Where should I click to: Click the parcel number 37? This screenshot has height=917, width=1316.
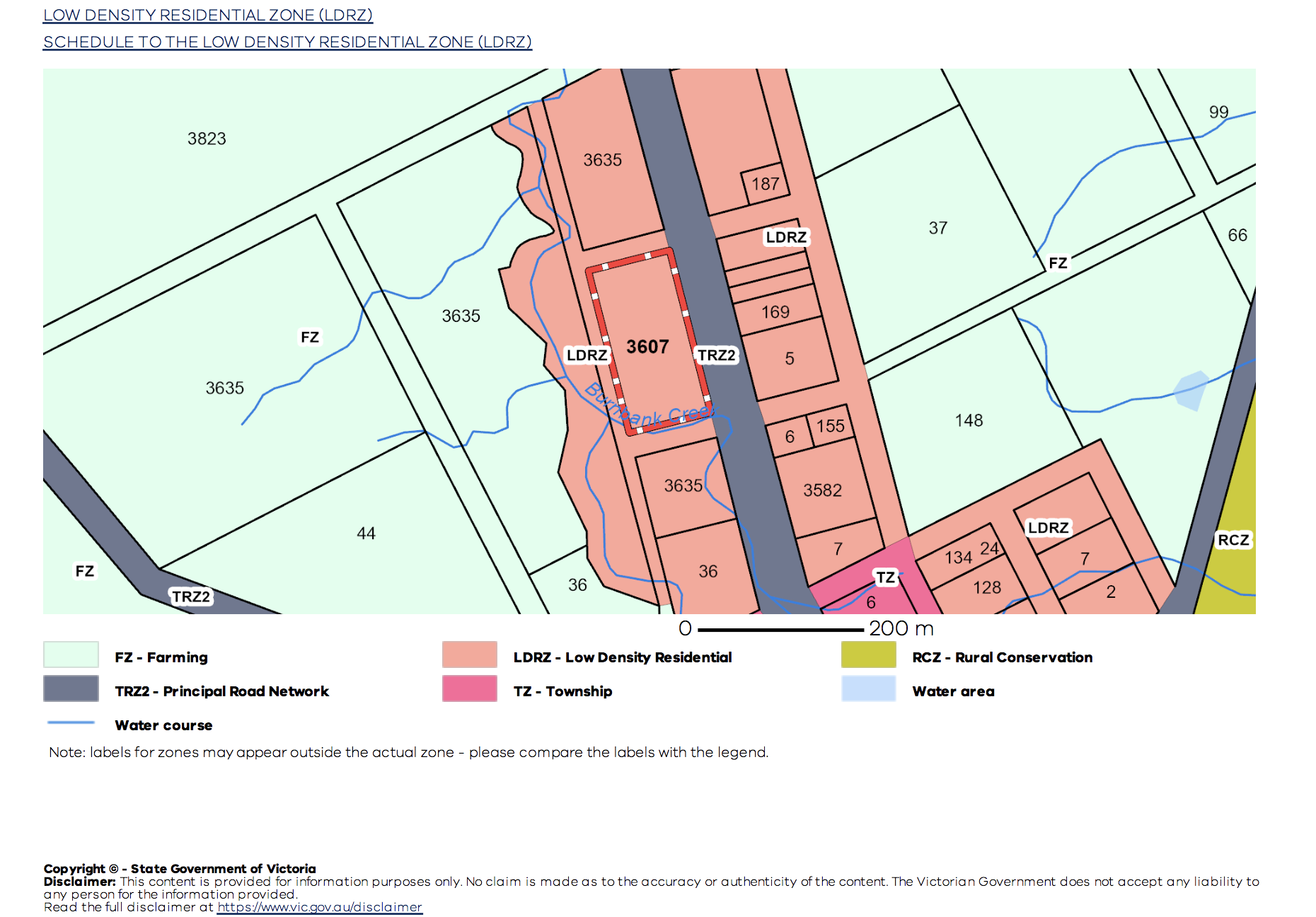coord(938,228)
